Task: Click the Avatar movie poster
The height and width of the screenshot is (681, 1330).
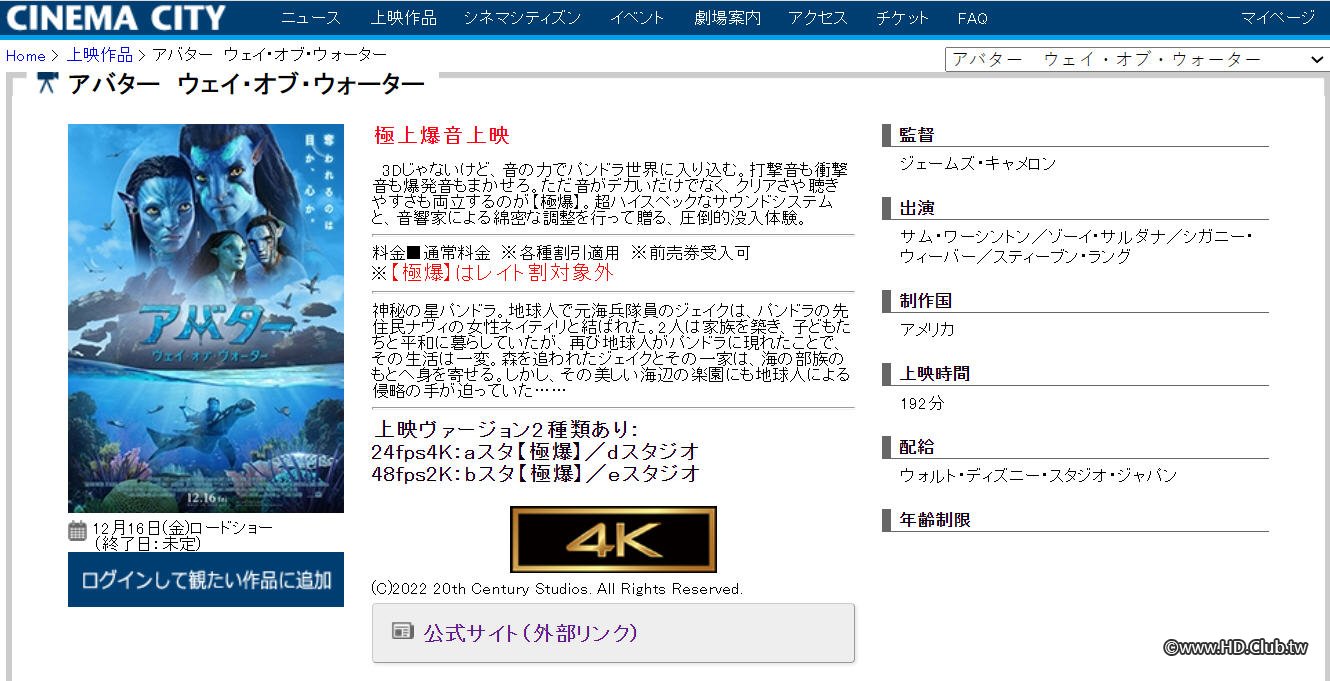Action: (206, 318)
